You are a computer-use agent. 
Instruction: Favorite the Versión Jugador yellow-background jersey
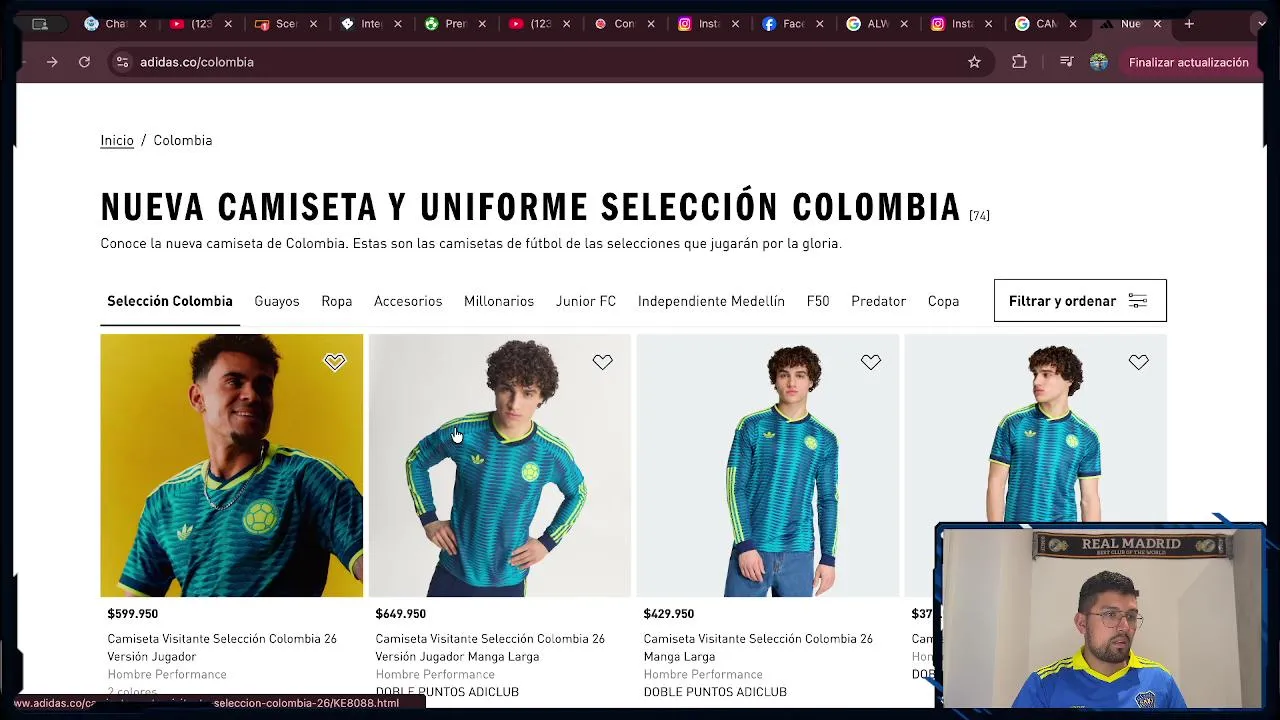click(x=334, y=362)
